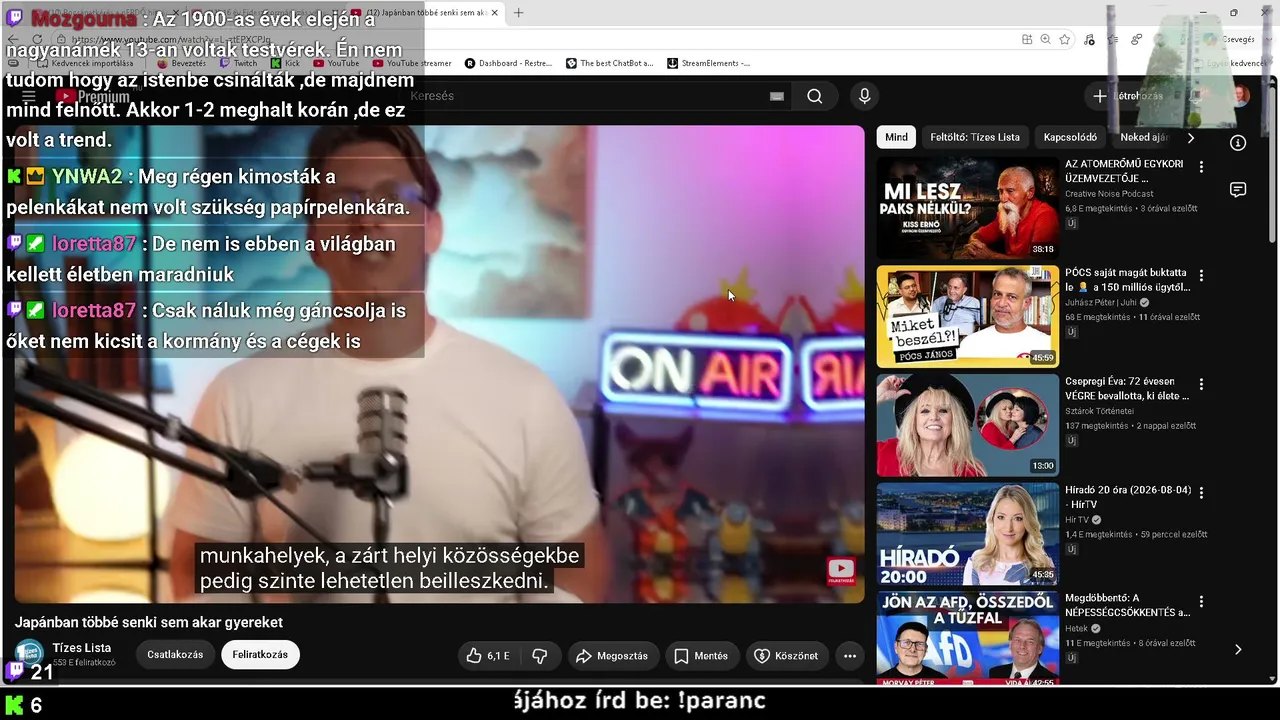Click the Létrehozás create button
Viewport: 1280px width, 720px height.
[x=1128, y=96]
